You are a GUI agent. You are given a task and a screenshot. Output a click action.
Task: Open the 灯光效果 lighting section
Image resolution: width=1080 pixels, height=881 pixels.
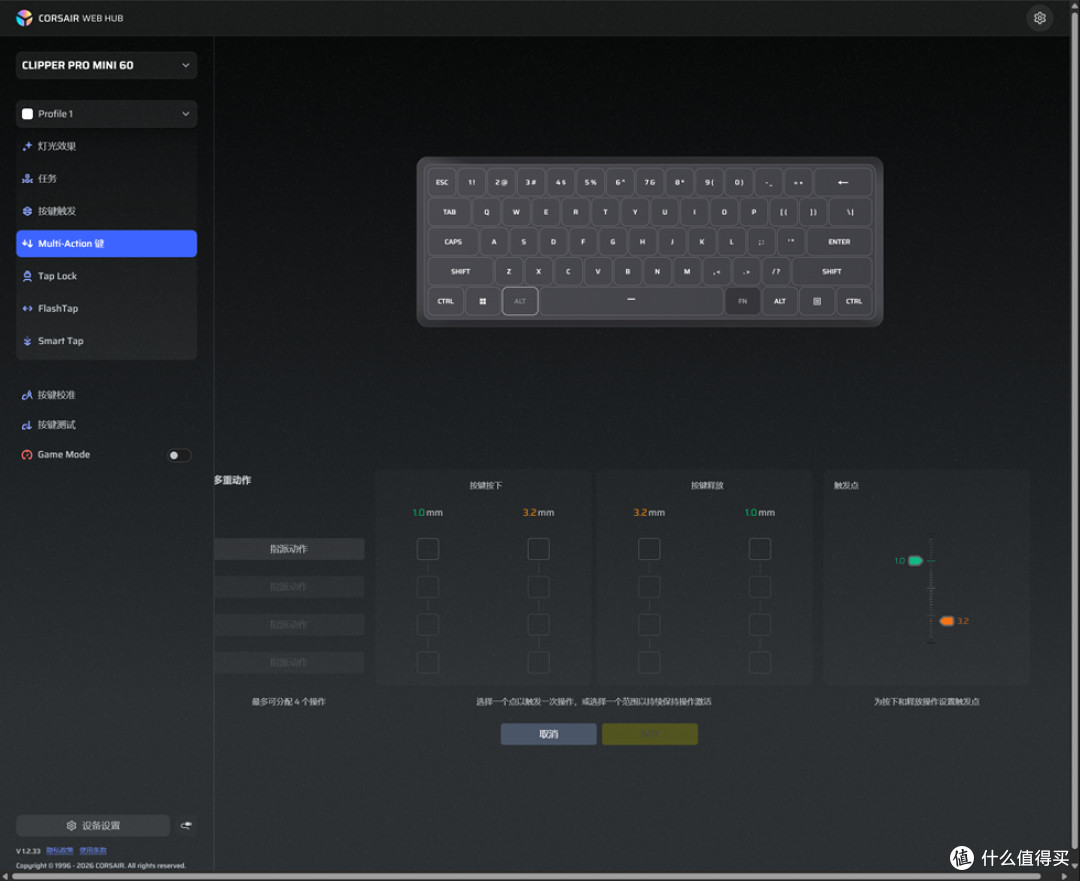pos(106,146)
